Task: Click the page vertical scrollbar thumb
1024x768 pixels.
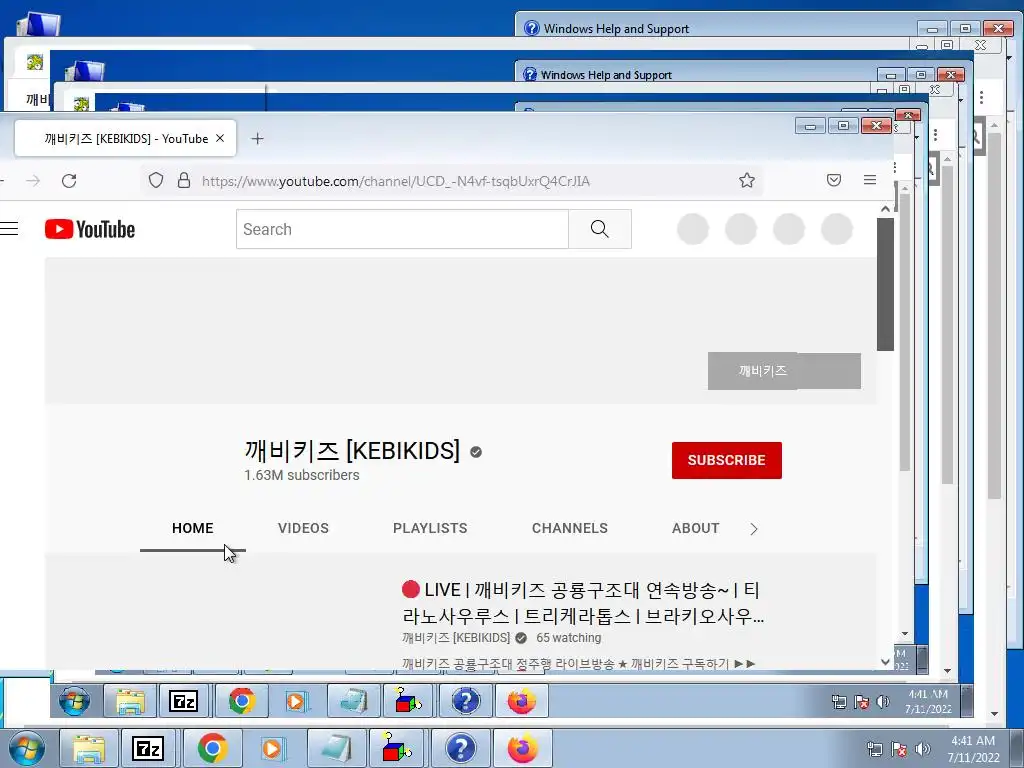Action: tap(885, 284)
